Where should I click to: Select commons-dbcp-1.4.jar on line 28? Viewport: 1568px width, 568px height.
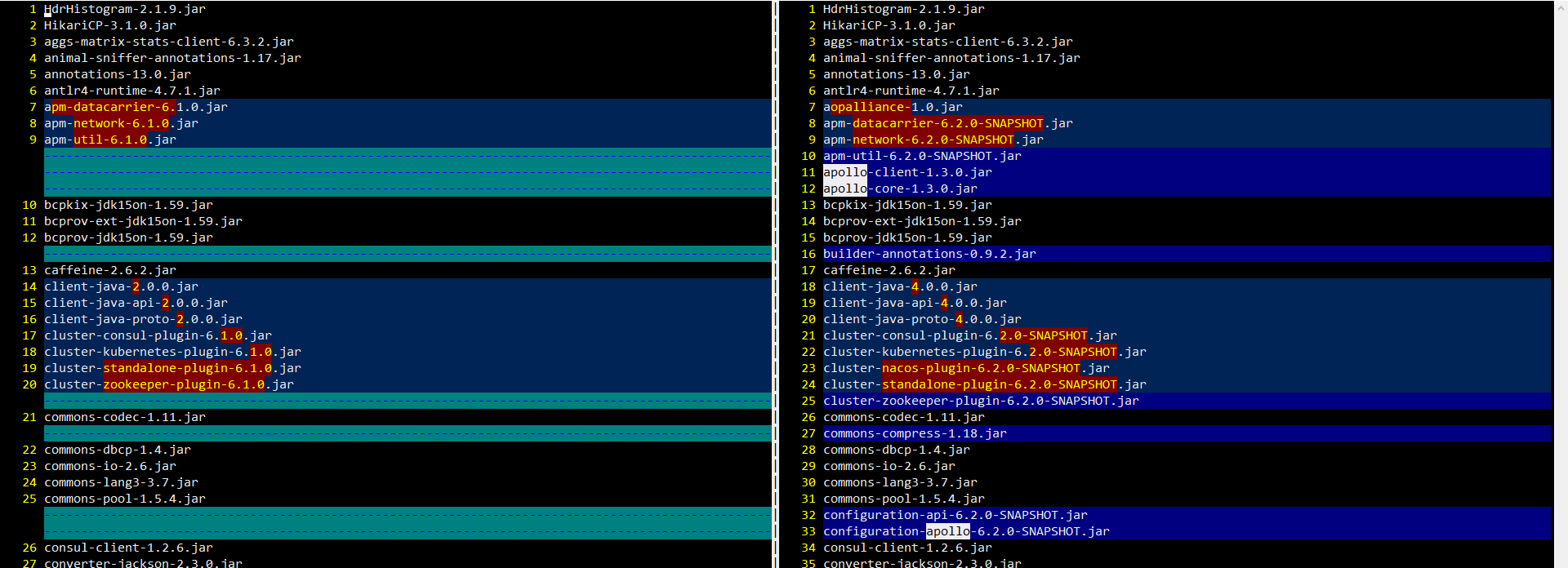point(897,450)
